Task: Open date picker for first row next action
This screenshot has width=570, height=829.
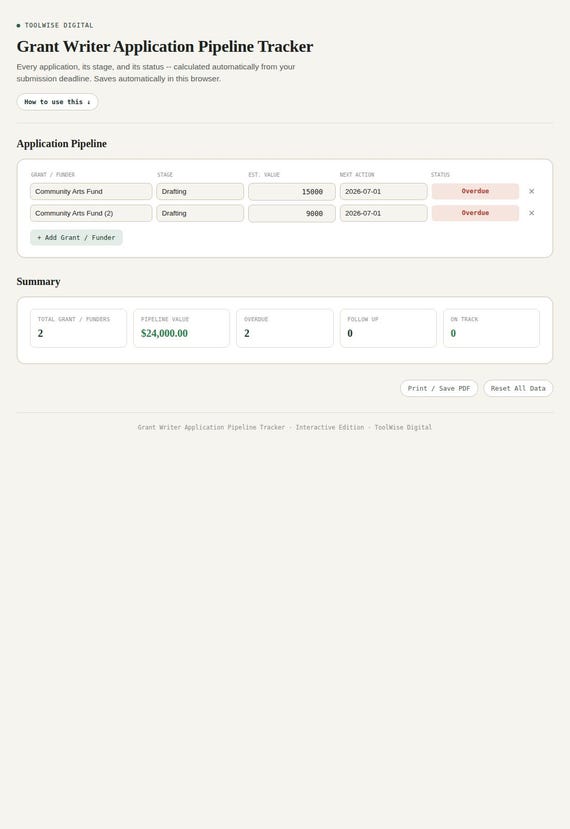Action: click(383, 191)
